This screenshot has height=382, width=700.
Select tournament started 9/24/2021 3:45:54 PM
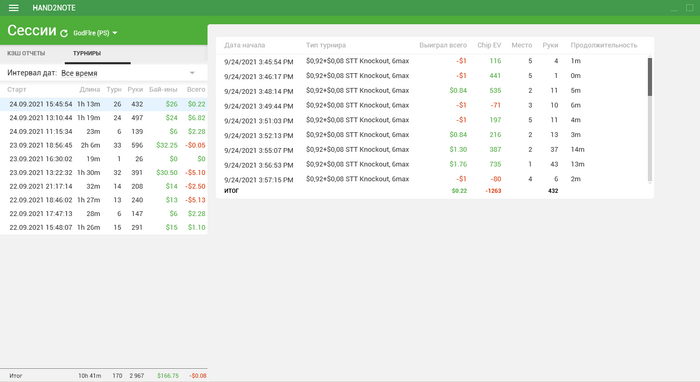pos(432,61)
